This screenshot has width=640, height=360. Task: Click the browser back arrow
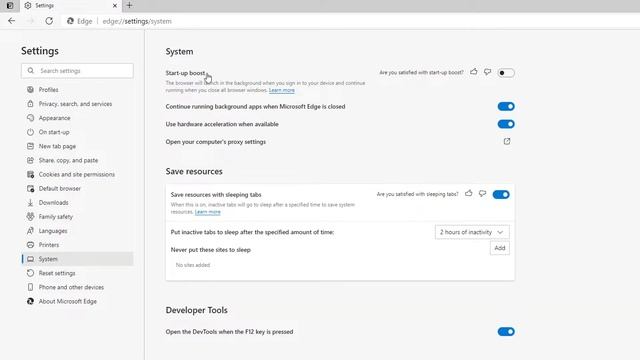point(11,21)
